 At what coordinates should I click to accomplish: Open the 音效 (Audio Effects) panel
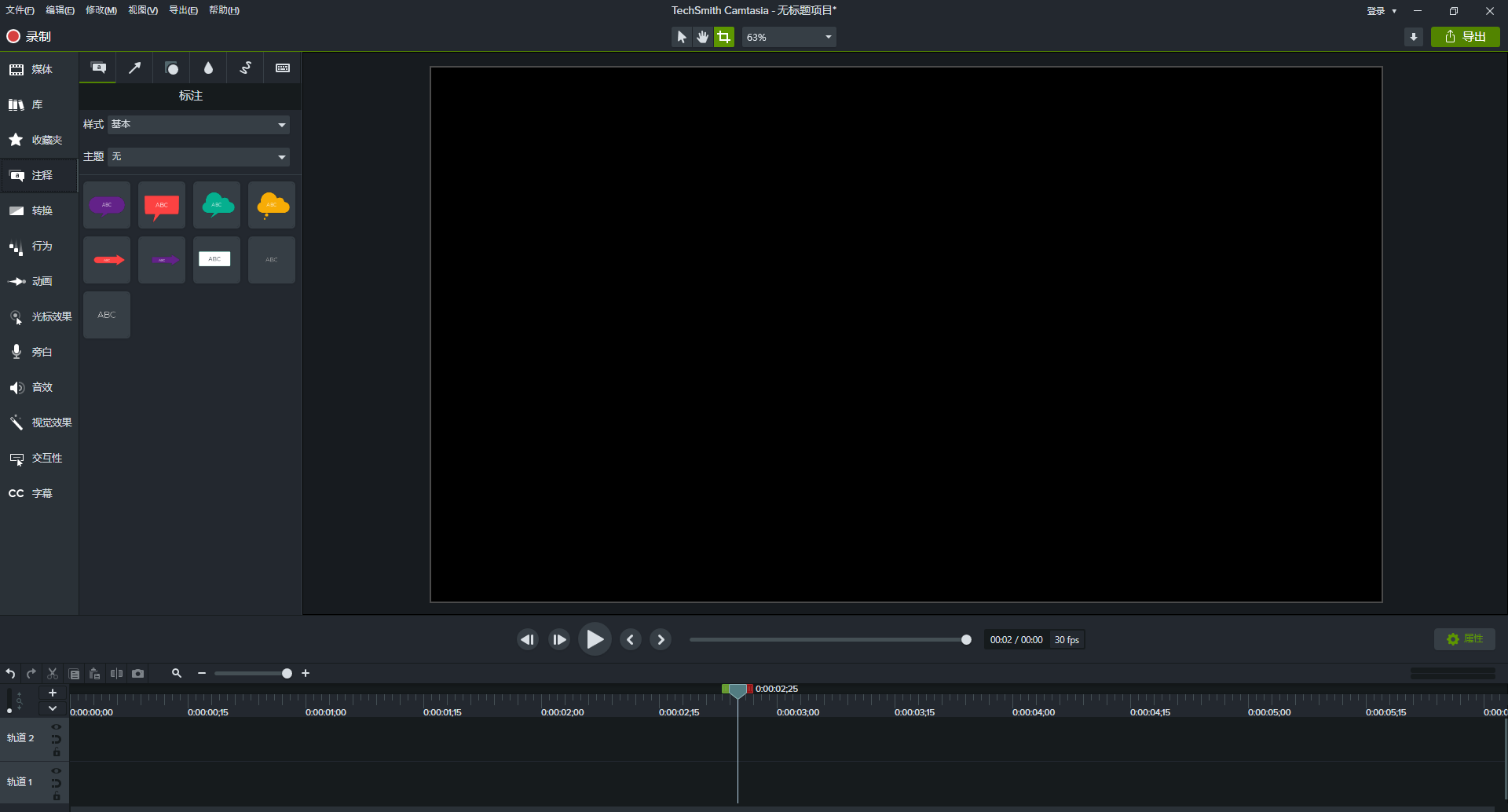(x=39, y=388)
